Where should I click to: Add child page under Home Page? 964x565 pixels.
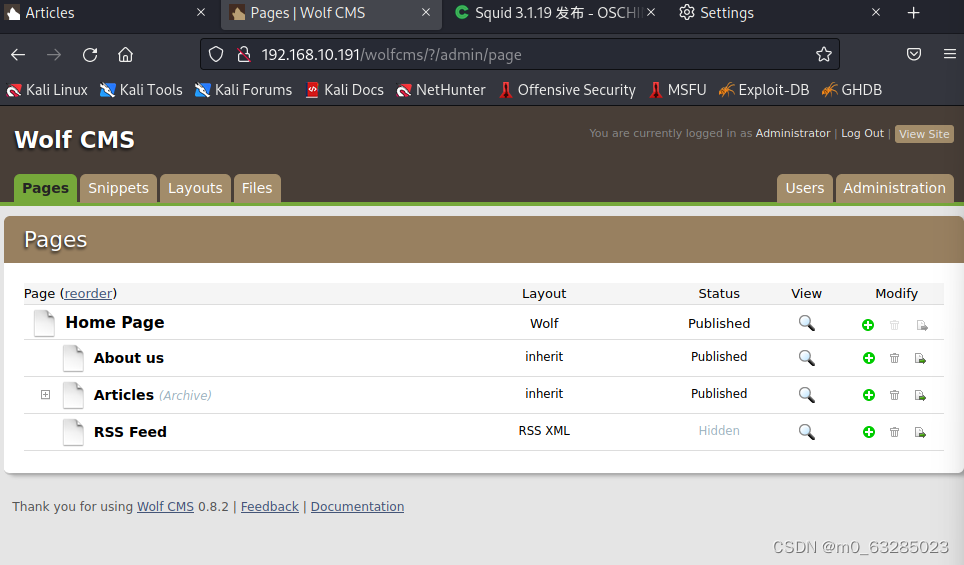tap(868, 325)
